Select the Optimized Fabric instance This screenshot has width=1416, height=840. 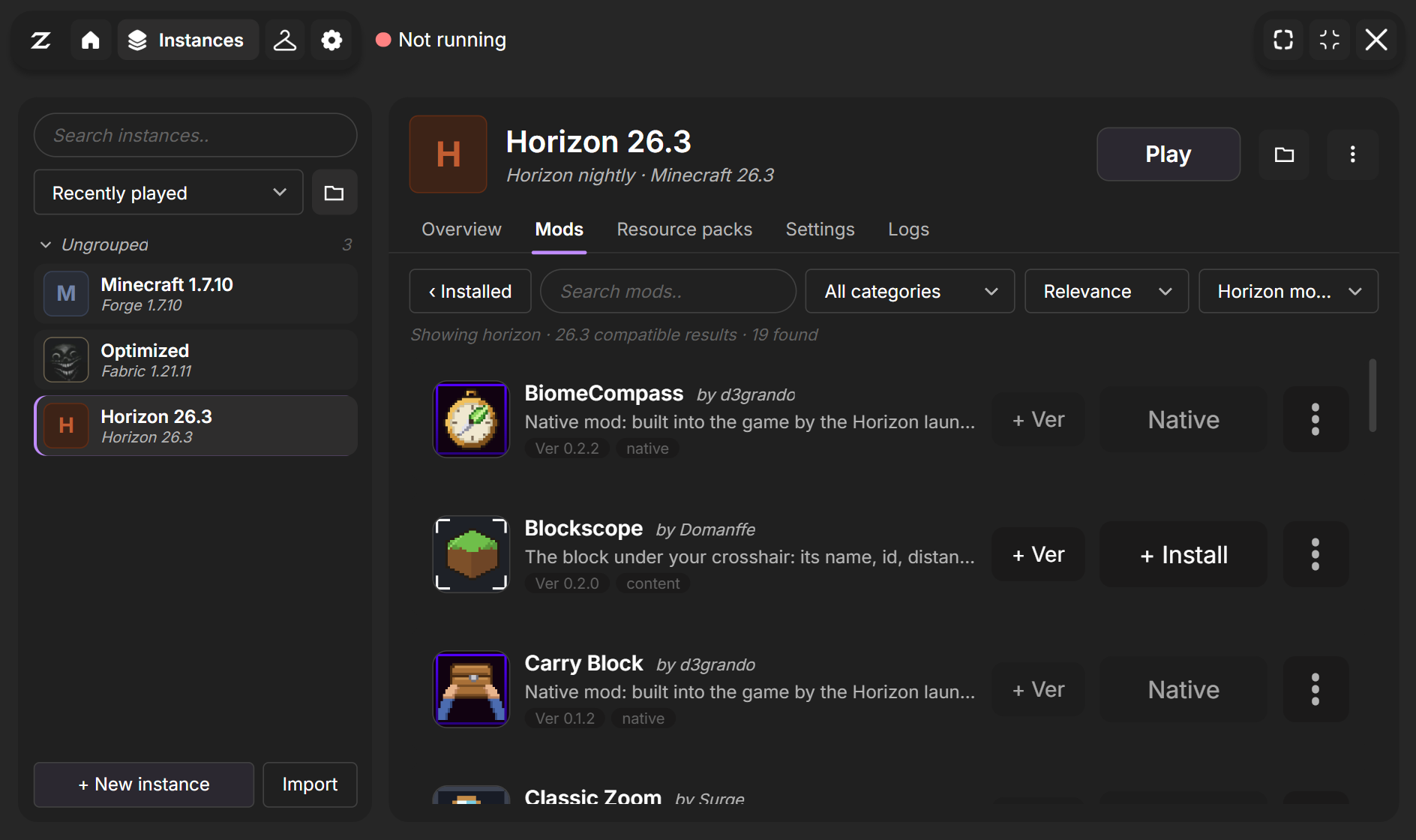tap(195, 360)
